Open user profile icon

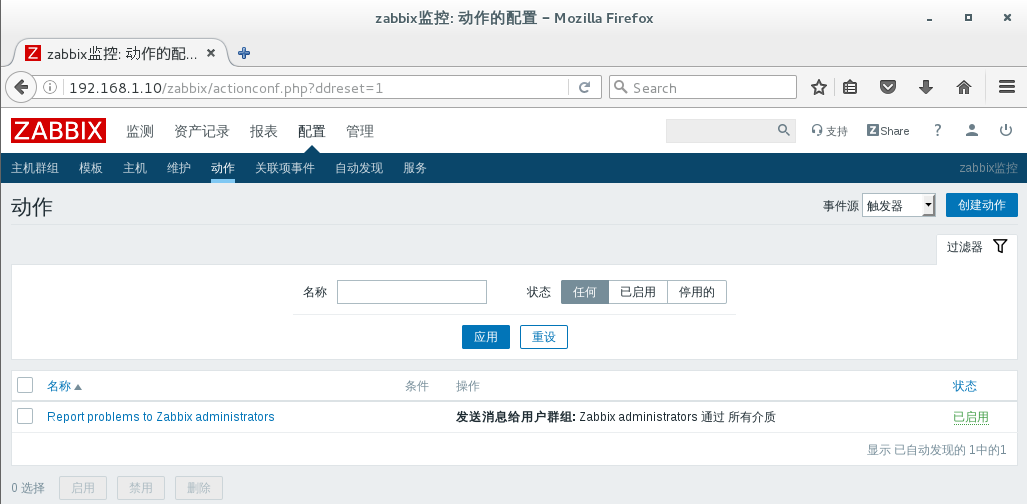coord(972,130)
